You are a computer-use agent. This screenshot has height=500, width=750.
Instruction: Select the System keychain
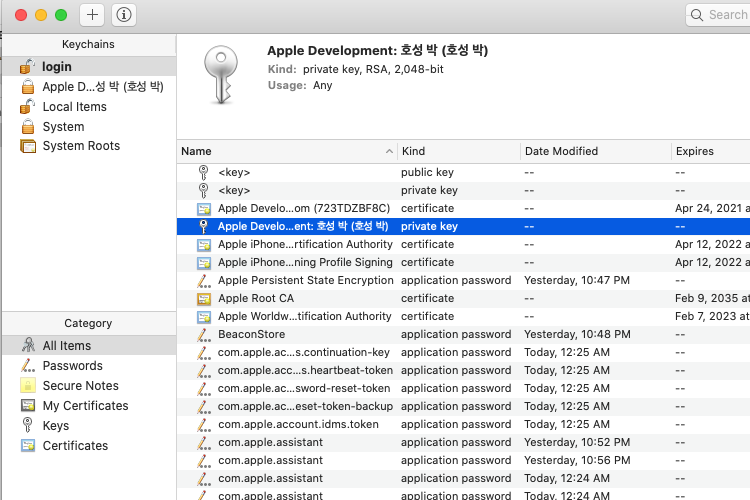89,127
